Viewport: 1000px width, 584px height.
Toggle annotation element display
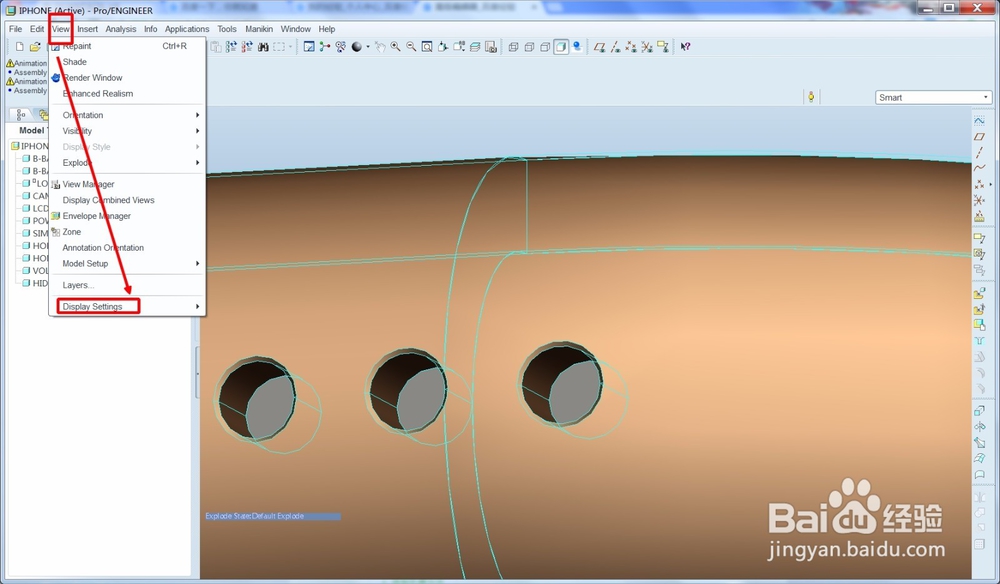663,47
